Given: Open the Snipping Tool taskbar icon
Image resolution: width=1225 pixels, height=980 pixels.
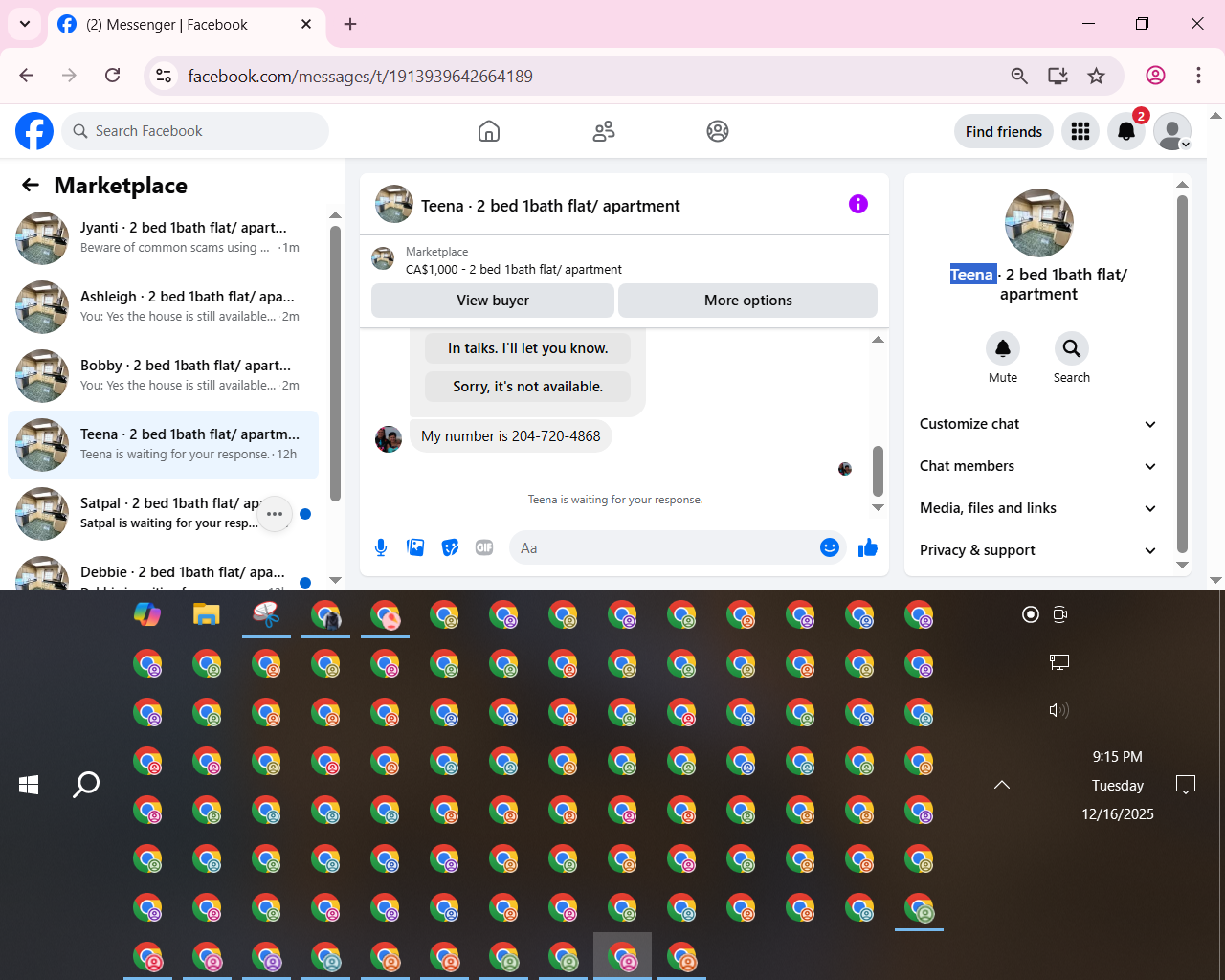Looking at the screenshot, I should pos(266,614).
